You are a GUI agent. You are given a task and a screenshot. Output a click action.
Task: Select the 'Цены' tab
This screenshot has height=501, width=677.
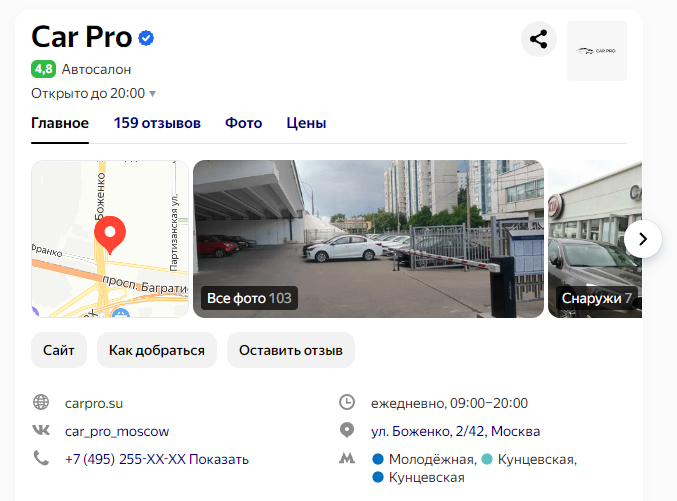306,123
